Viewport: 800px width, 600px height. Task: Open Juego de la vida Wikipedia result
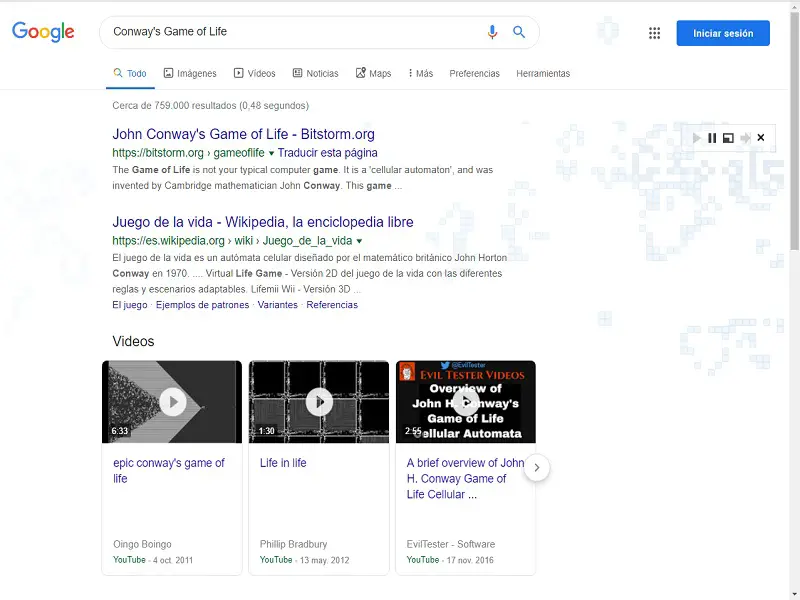click(x=263, y=222)
